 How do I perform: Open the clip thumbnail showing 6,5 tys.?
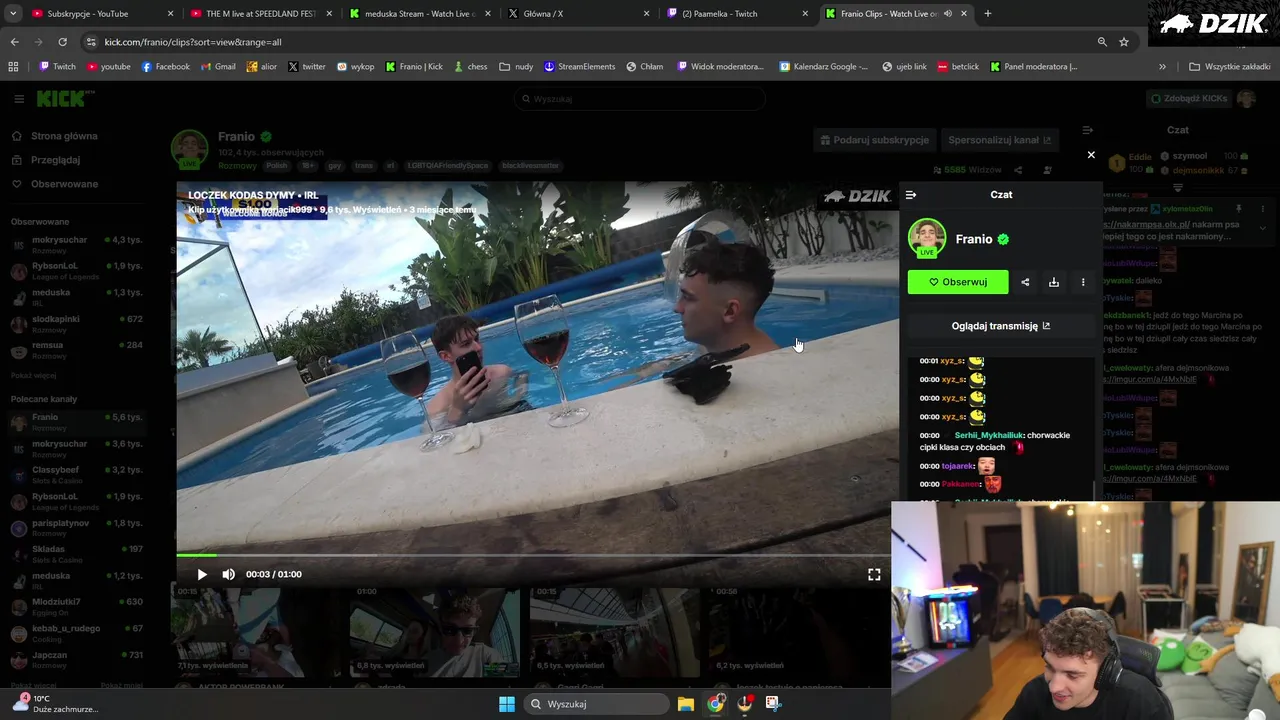tap(614, 632)
